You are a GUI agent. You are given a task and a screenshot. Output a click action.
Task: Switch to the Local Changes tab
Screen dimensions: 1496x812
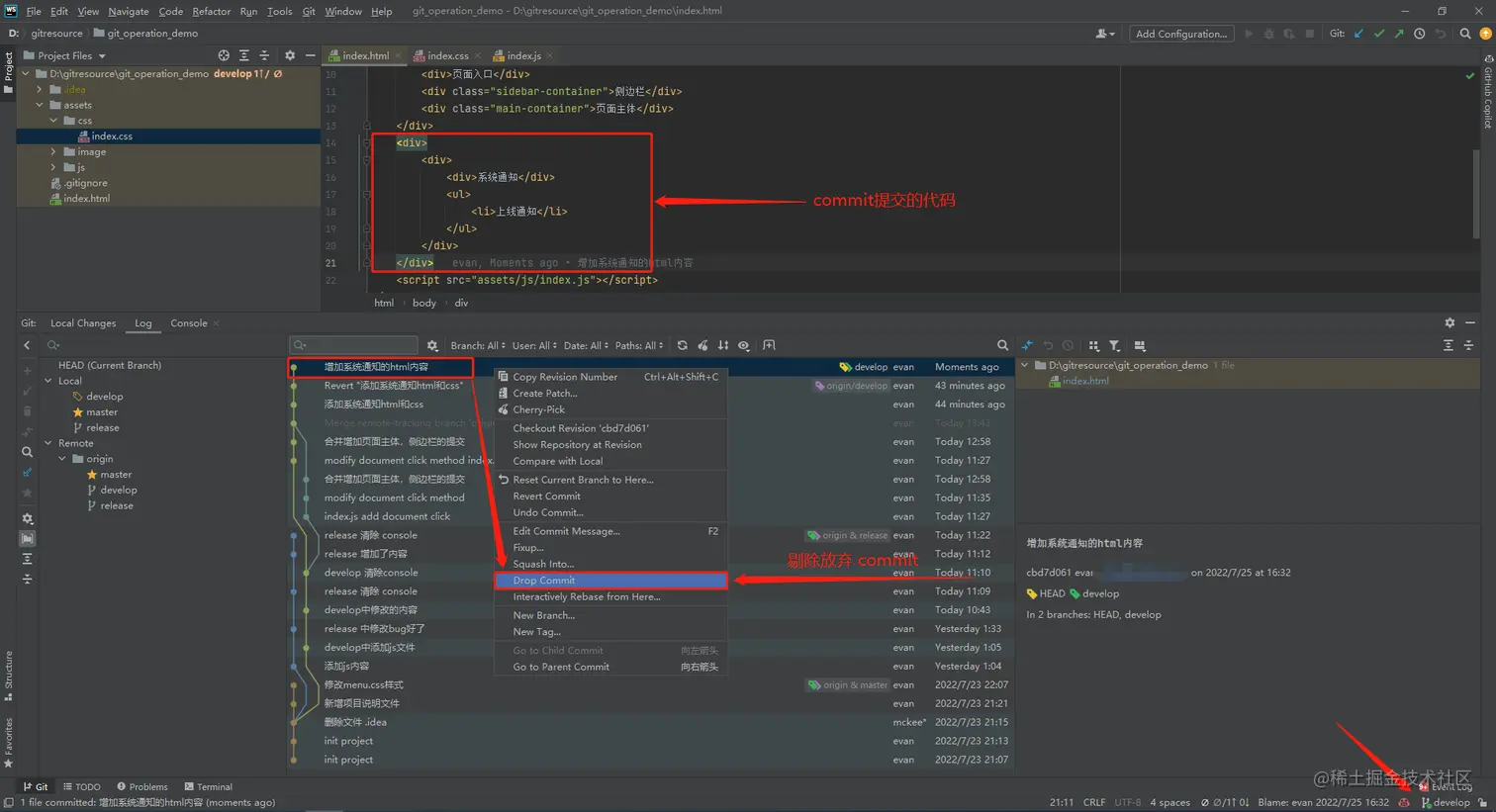pyautogui.click(x=83, y=323)
